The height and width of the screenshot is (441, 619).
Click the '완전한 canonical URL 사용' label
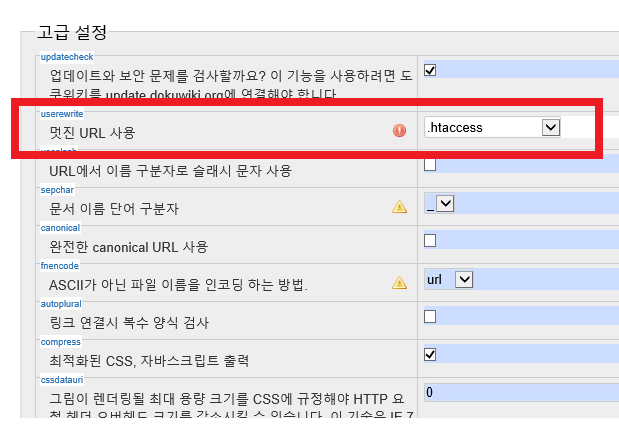129,247
